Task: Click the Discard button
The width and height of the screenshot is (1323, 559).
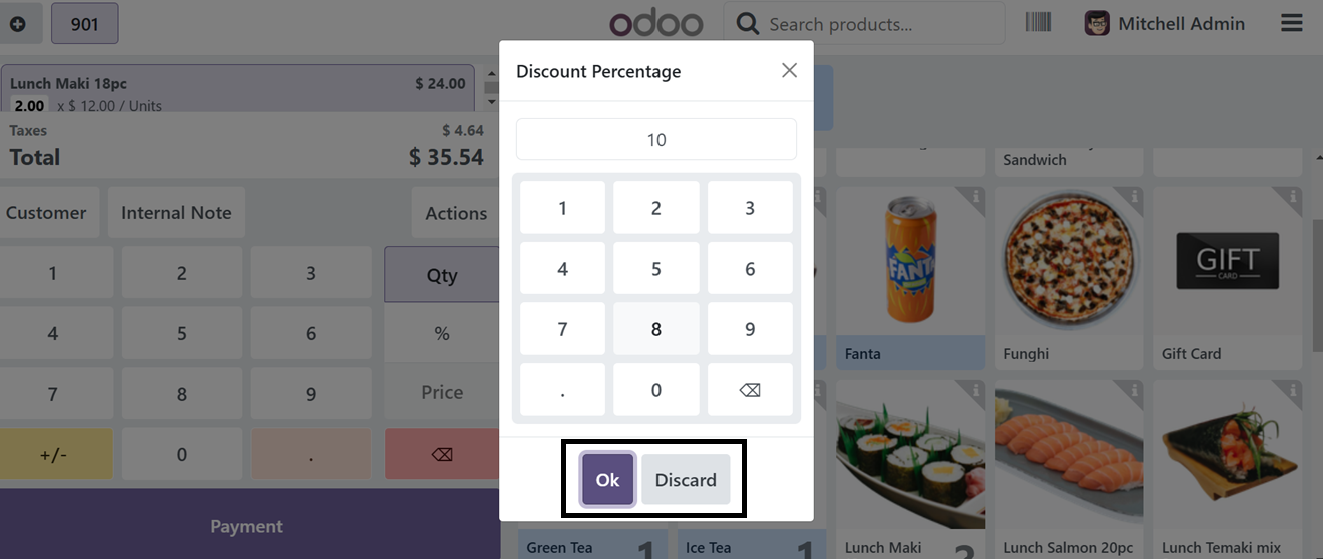Action: 686,480
